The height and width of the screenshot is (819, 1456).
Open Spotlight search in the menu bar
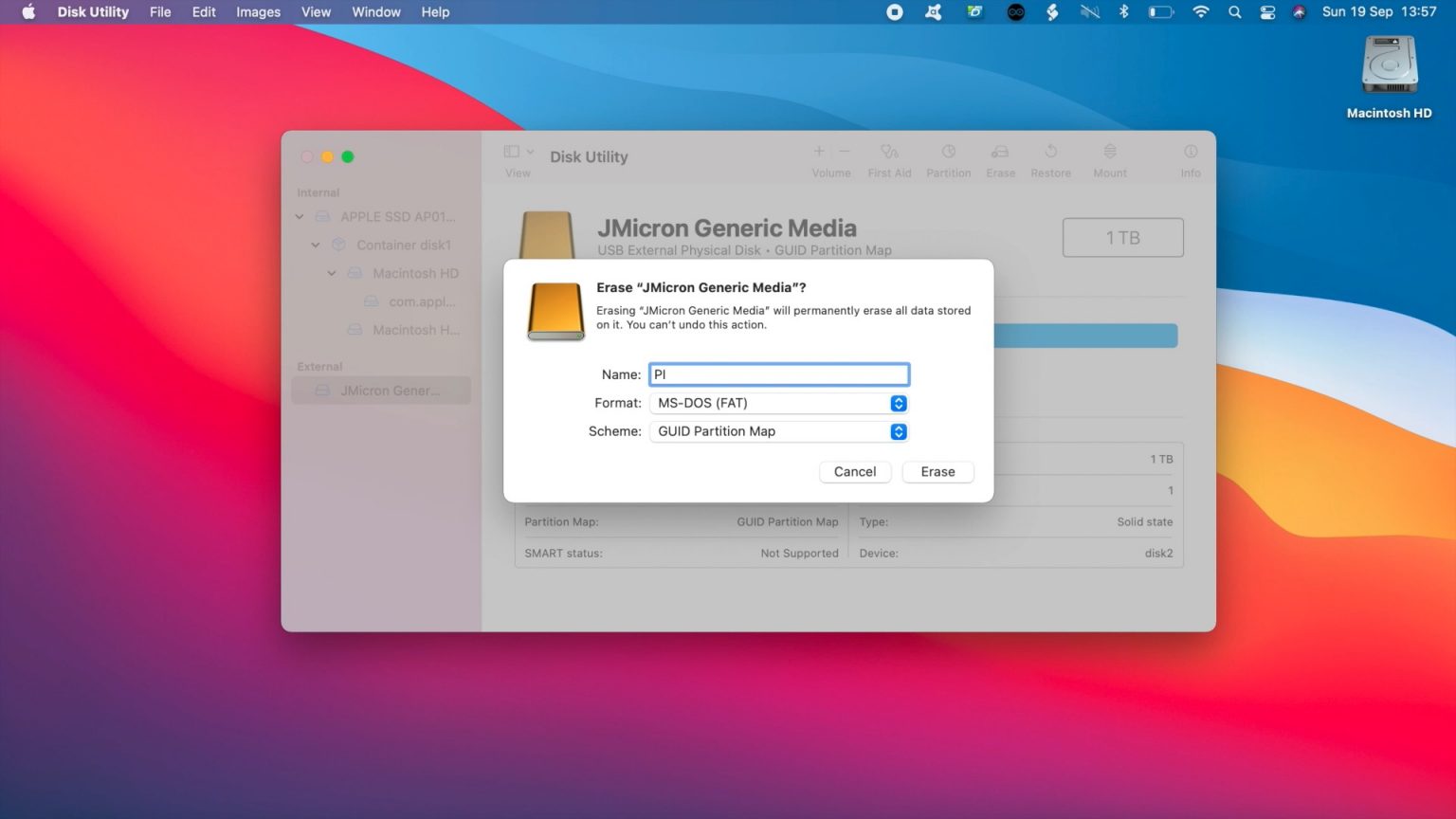1233,12
